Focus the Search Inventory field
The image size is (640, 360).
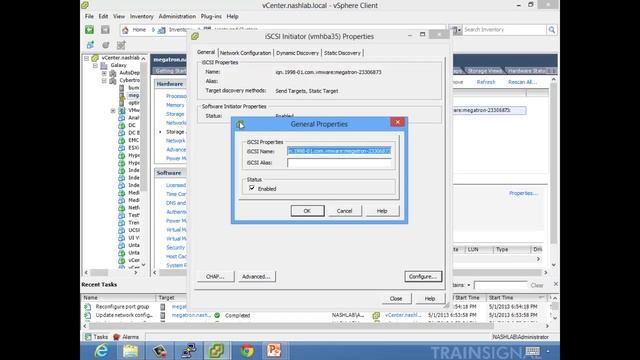[504, 29]
